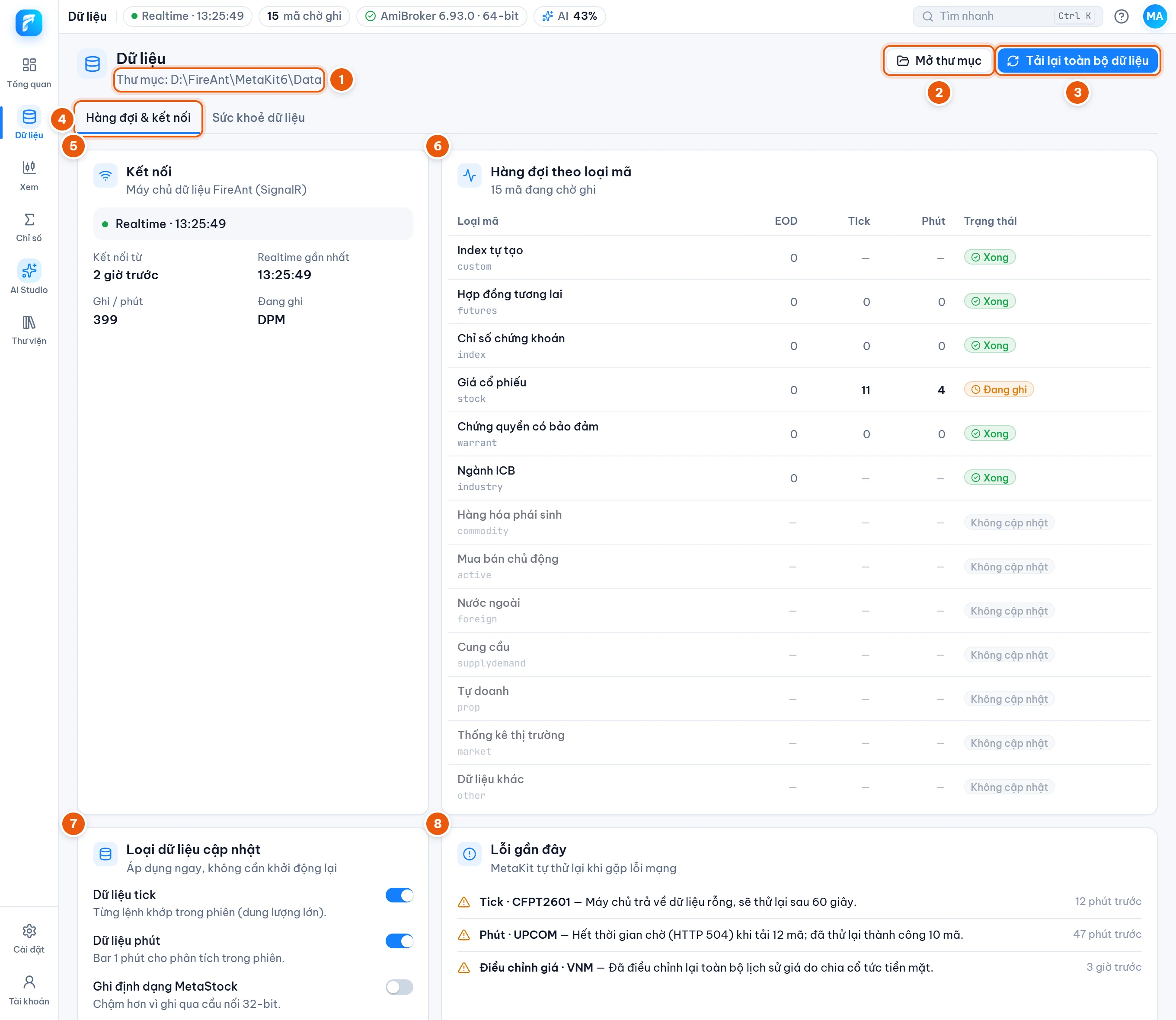This screenshot has height=1020, width=1176.
Task: Click warning icon on Phút UPCOM error
Action: (464, 935)
